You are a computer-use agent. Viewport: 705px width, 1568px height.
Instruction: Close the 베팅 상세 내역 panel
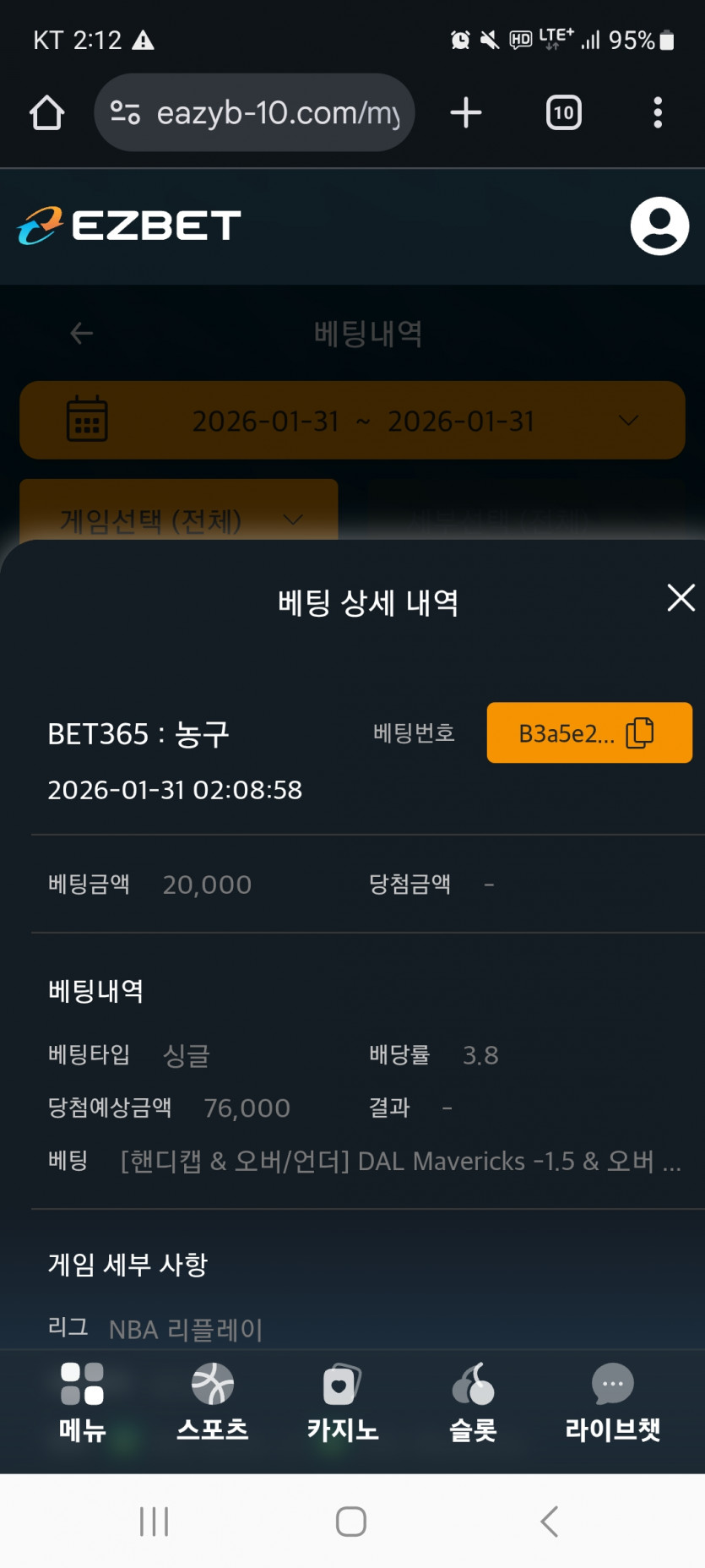pos(681,598)
